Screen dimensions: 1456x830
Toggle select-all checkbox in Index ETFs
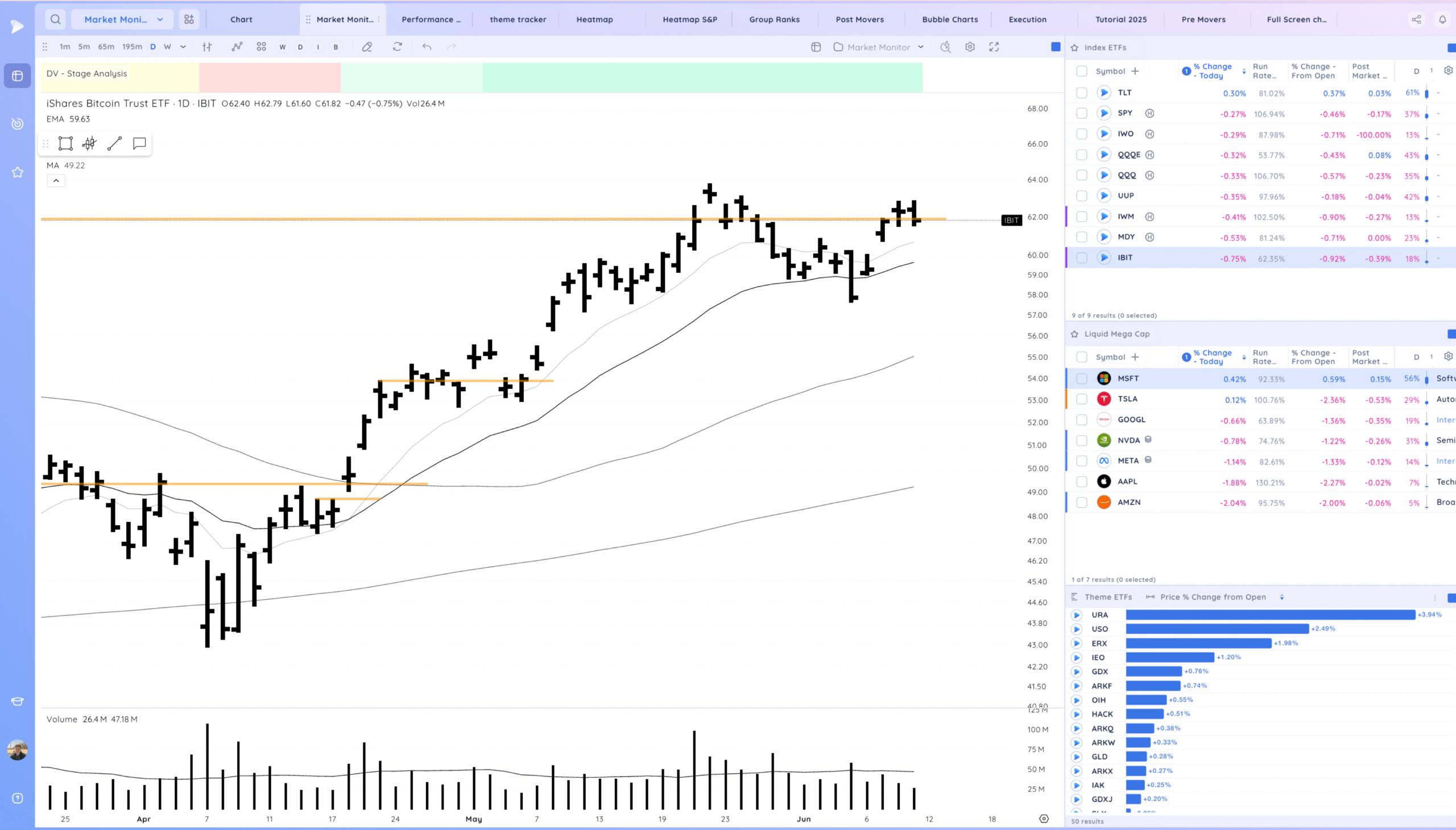[x=1081, y=71]
